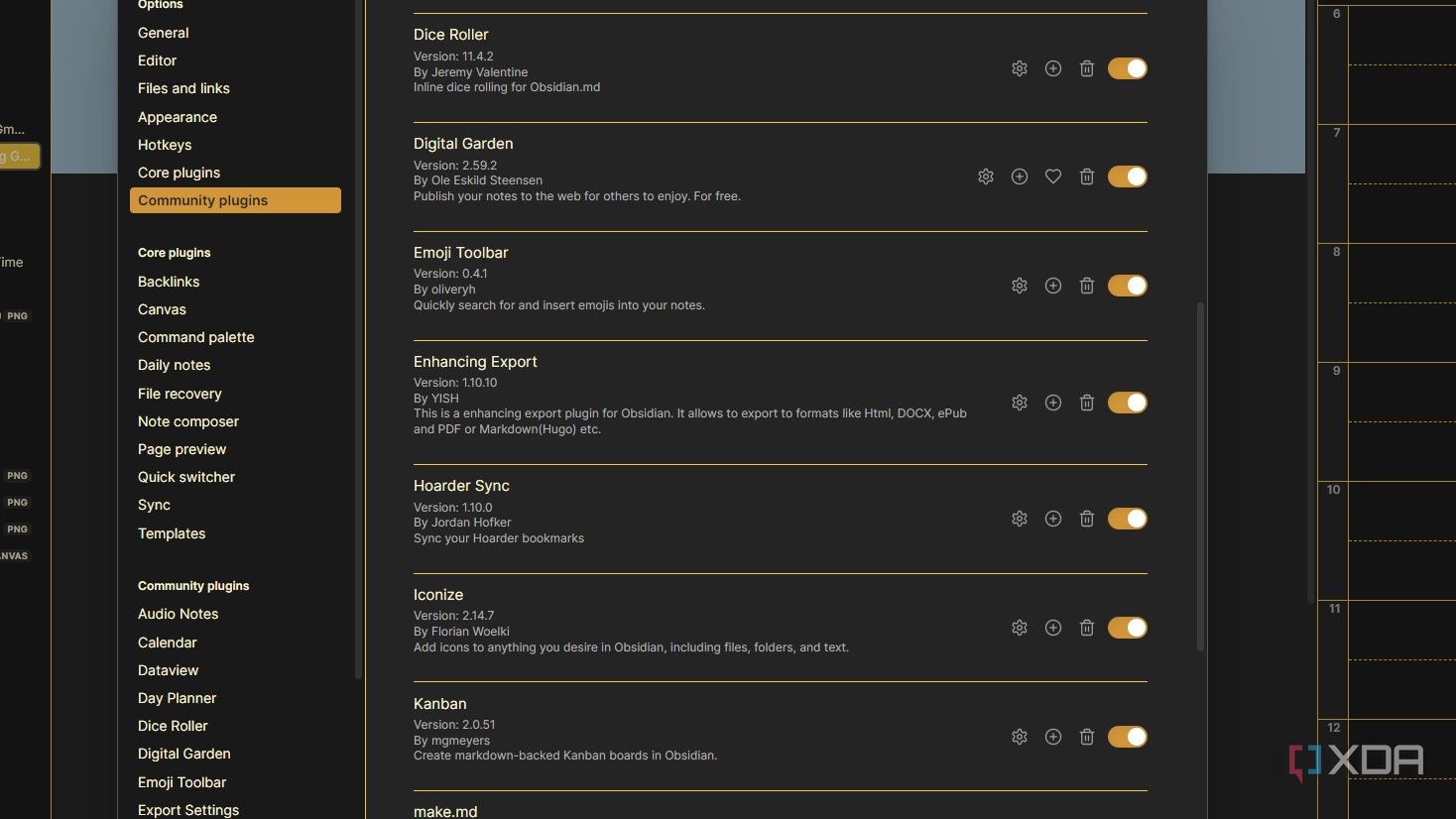Toggle the Hoarder Sync plugin off

pyautogui.click(x=1127, y=519)
